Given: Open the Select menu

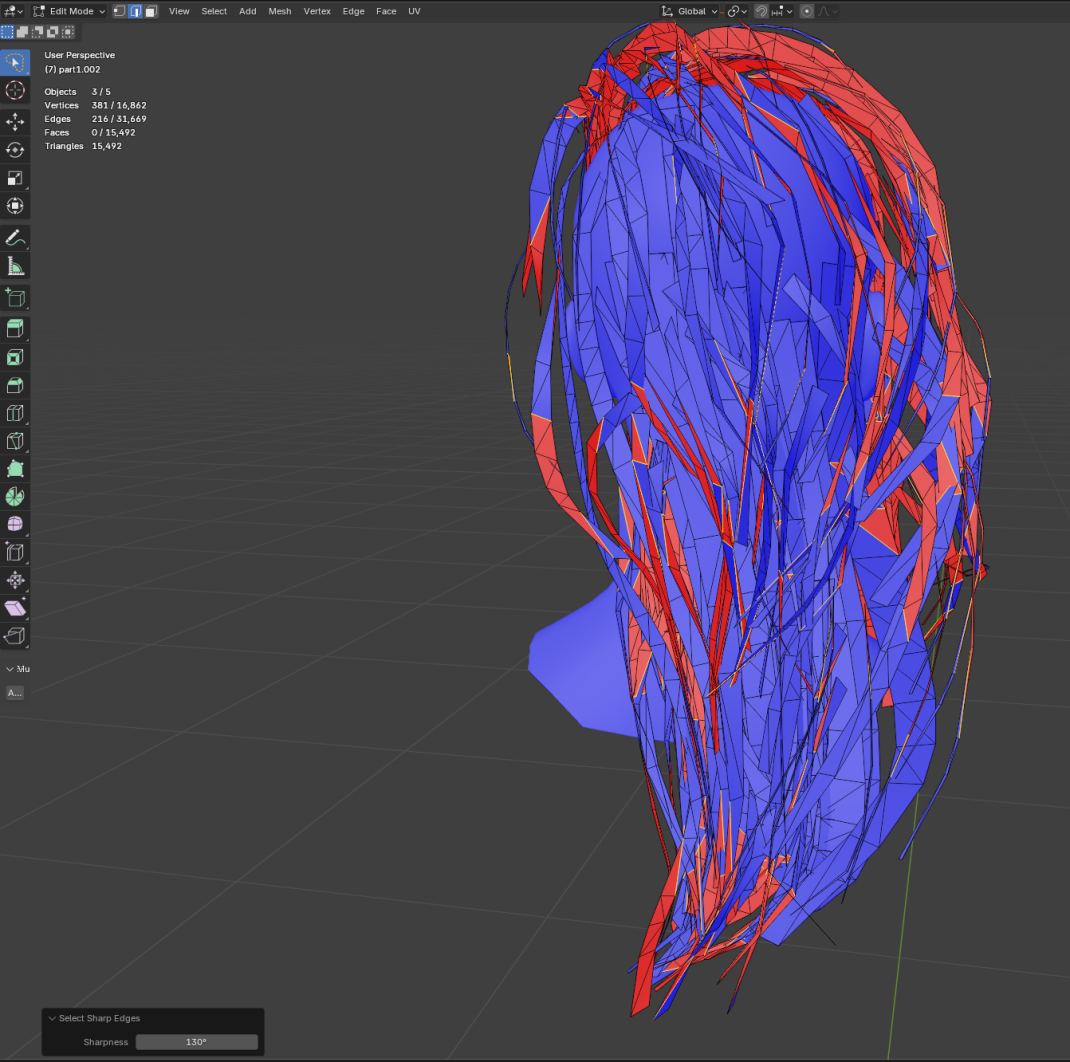Looking at the screenshot, I should [x=214, y=11].
